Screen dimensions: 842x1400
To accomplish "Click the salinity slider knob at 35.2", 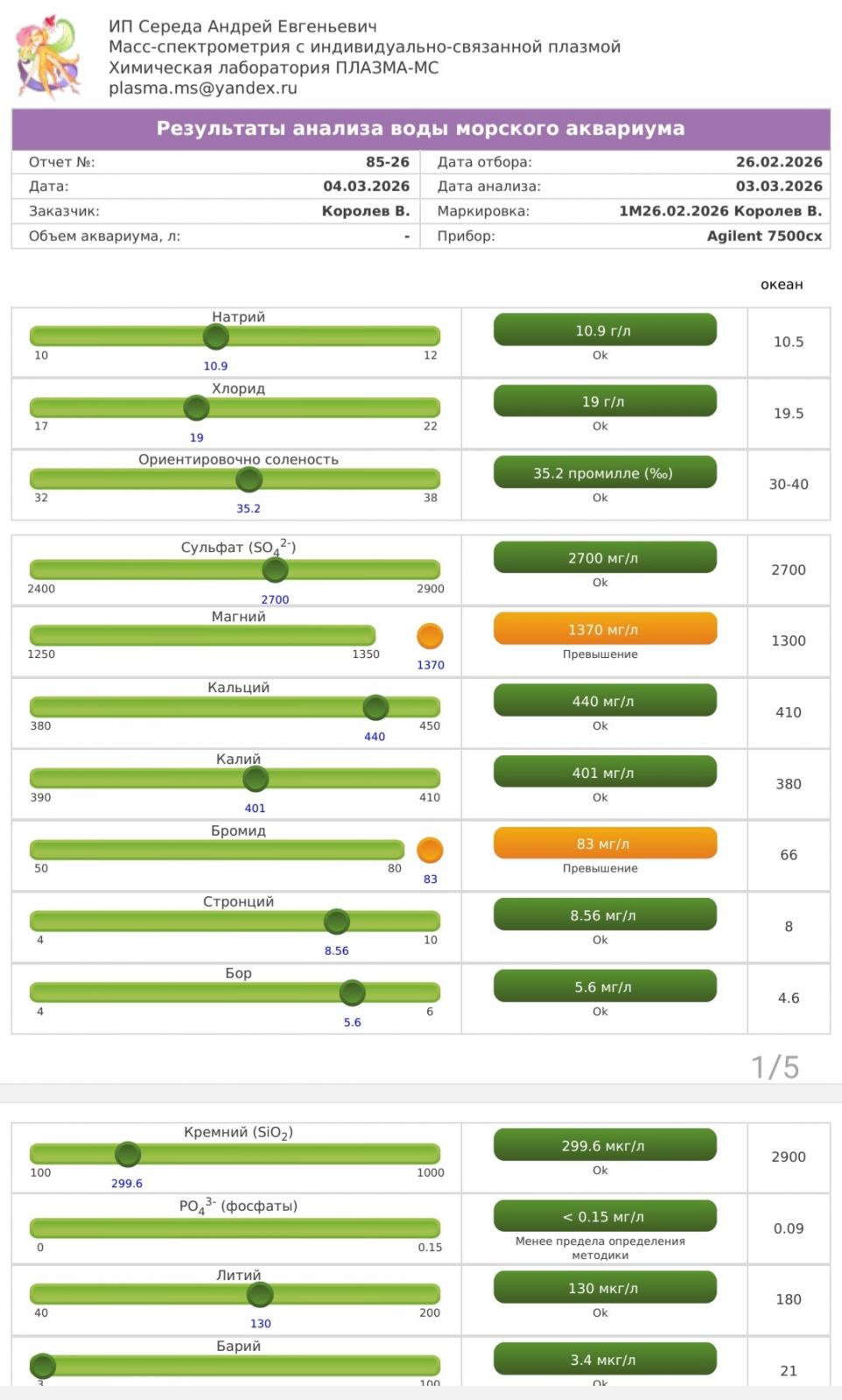I will 249,479.
